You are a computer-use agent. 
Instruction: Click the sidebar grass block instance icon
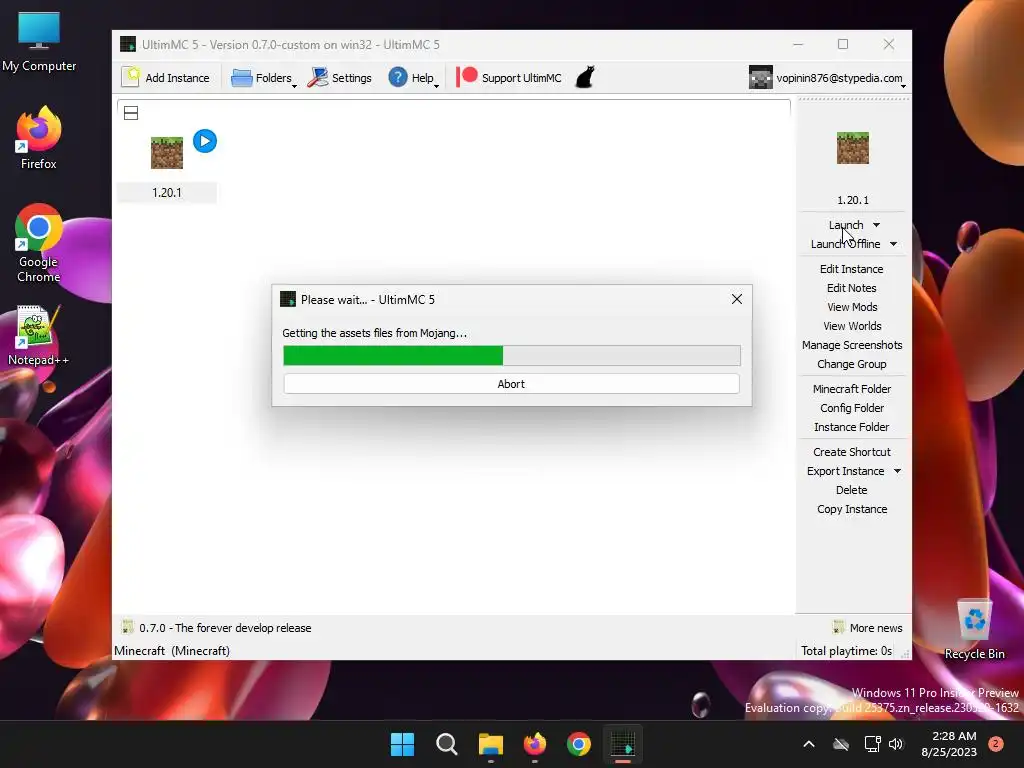point(853,148)
